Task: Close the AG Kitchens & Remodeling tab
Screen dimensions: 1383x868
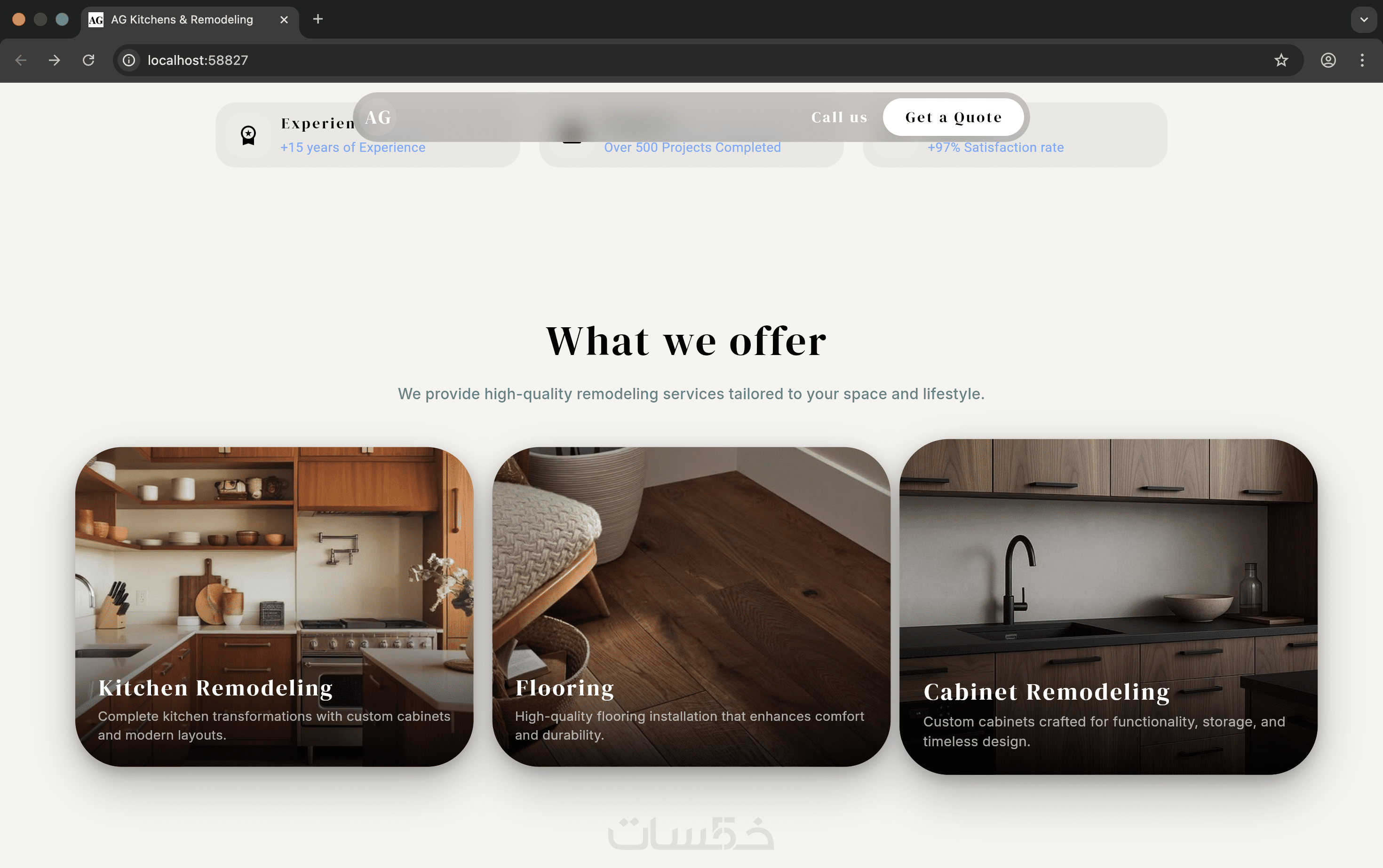Action: tap(284, 20)
